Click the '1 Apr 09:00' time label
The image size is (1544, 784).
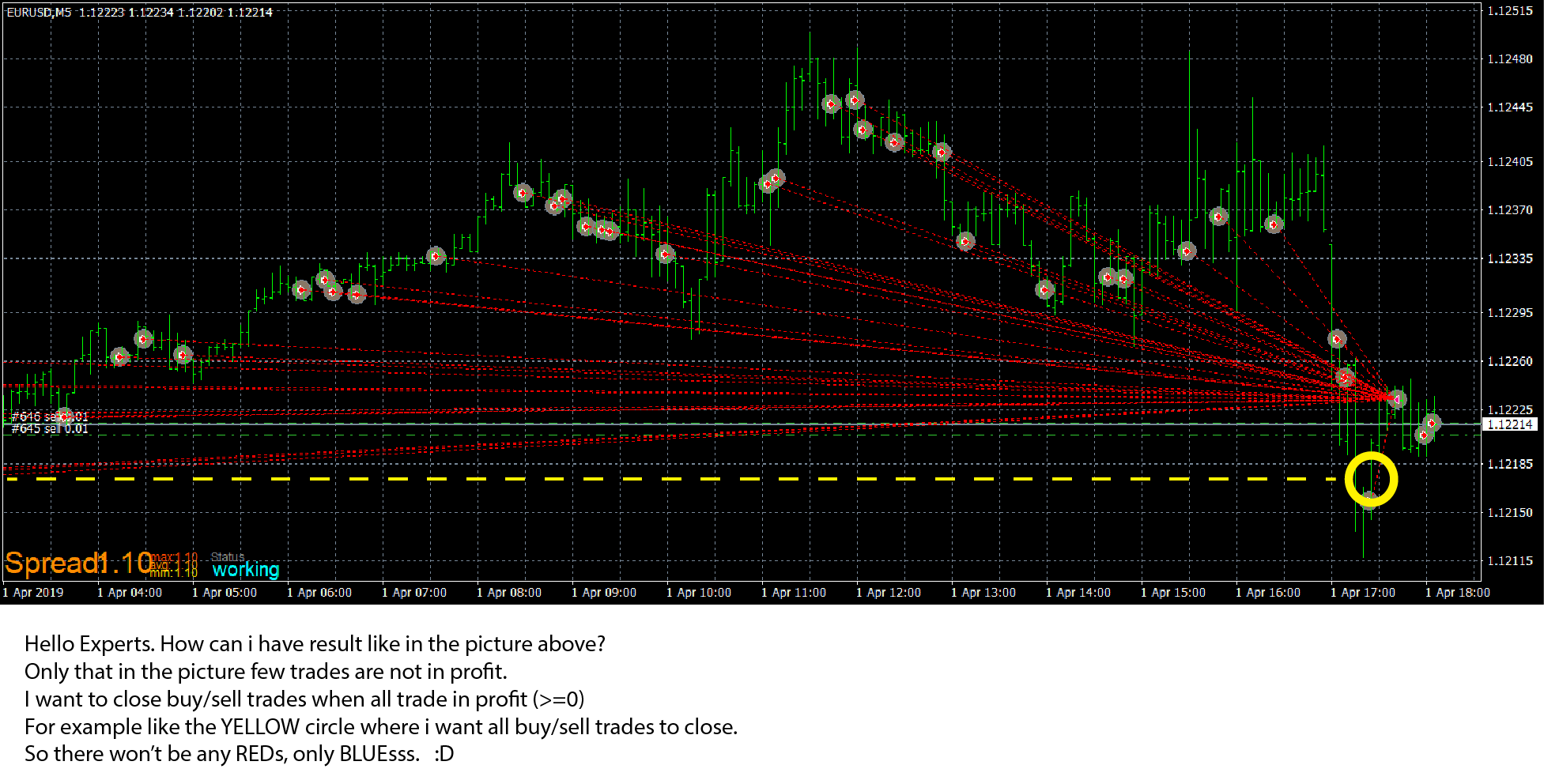604,592
